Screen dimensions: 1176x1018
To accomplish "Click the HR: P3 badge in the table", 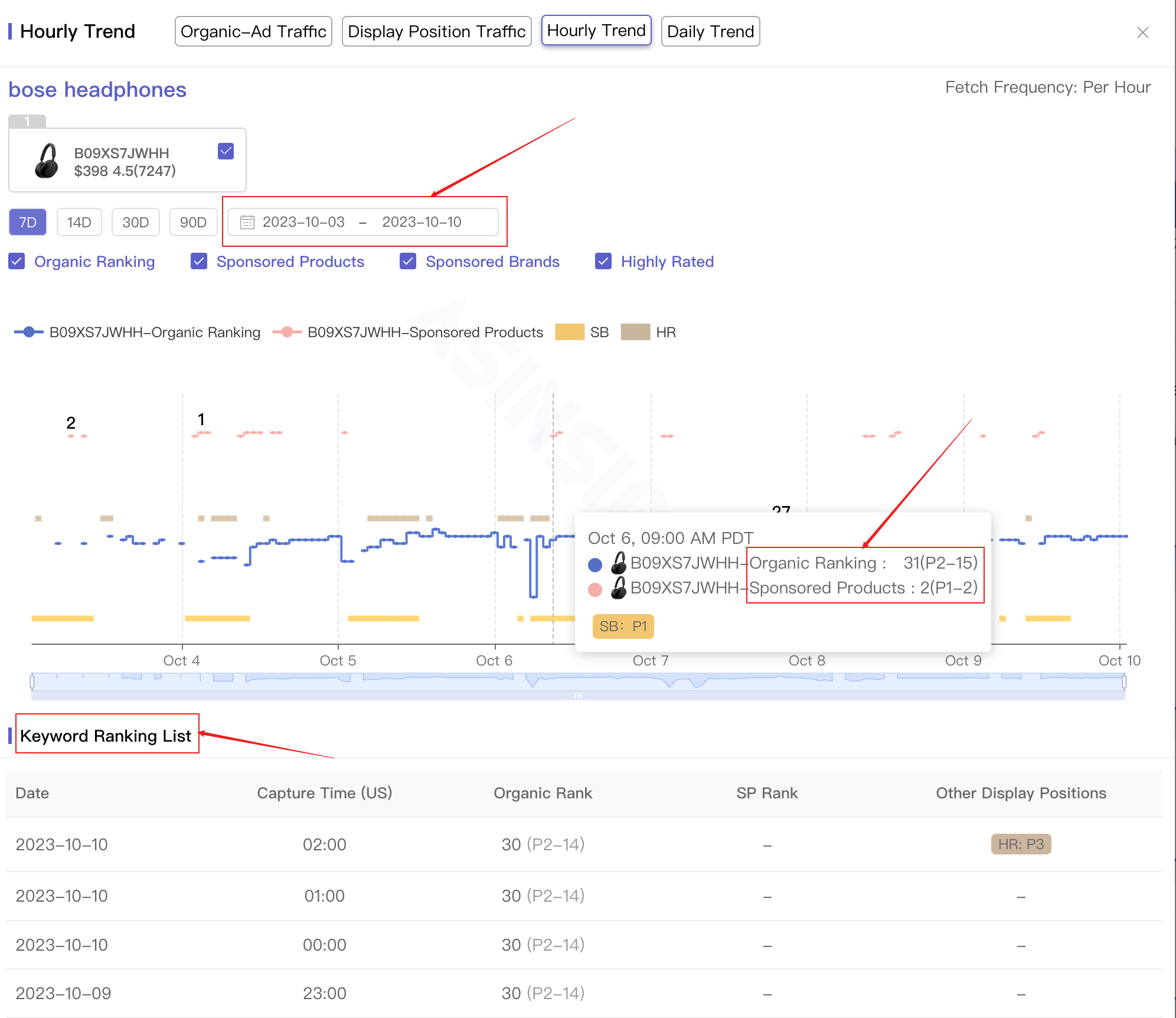I will 1020,844.
